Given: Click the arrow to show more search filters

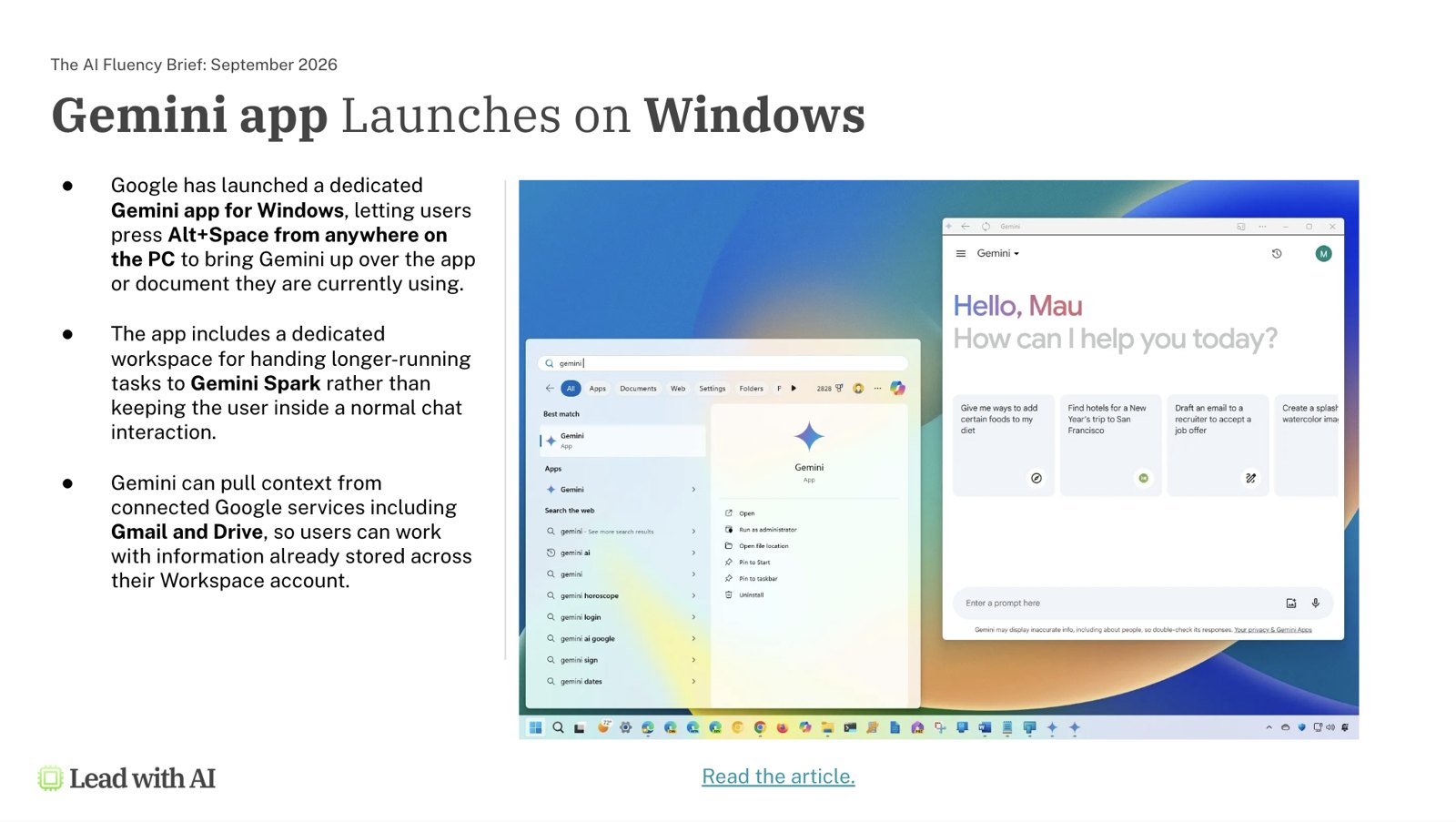Looking at the screenshot, I should (x=794, y=389).
